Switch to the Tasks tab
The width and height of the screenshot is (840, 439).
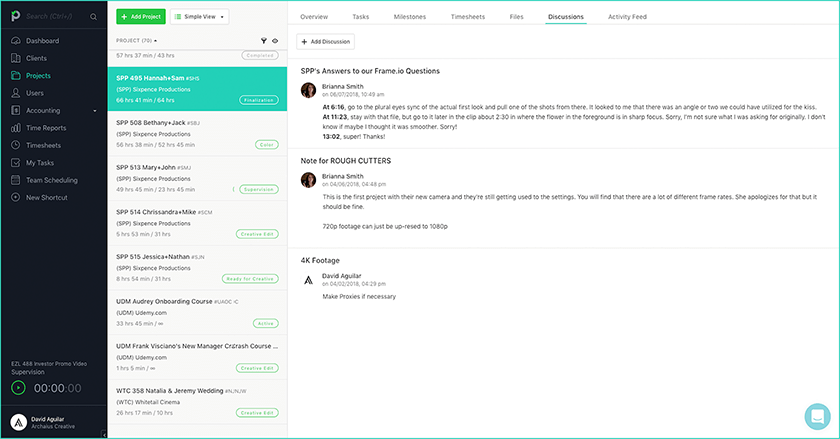361,17
